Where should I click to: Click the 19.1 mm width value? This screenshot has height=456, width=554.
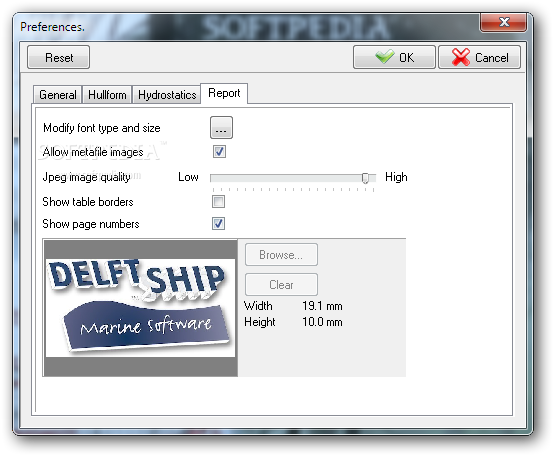pos(322,306)
